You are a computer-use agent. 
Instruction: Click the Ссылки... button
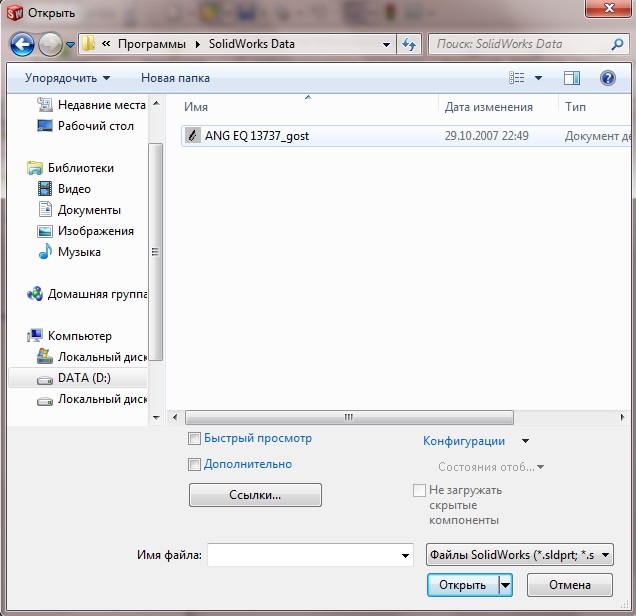[255, 495]
